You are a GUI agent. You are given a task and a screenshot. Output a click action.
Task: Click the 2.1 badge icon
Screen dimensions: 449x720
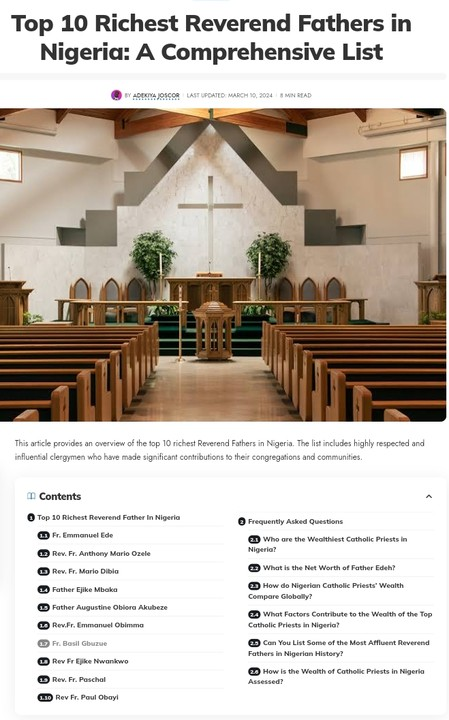(x=254, y=540)
